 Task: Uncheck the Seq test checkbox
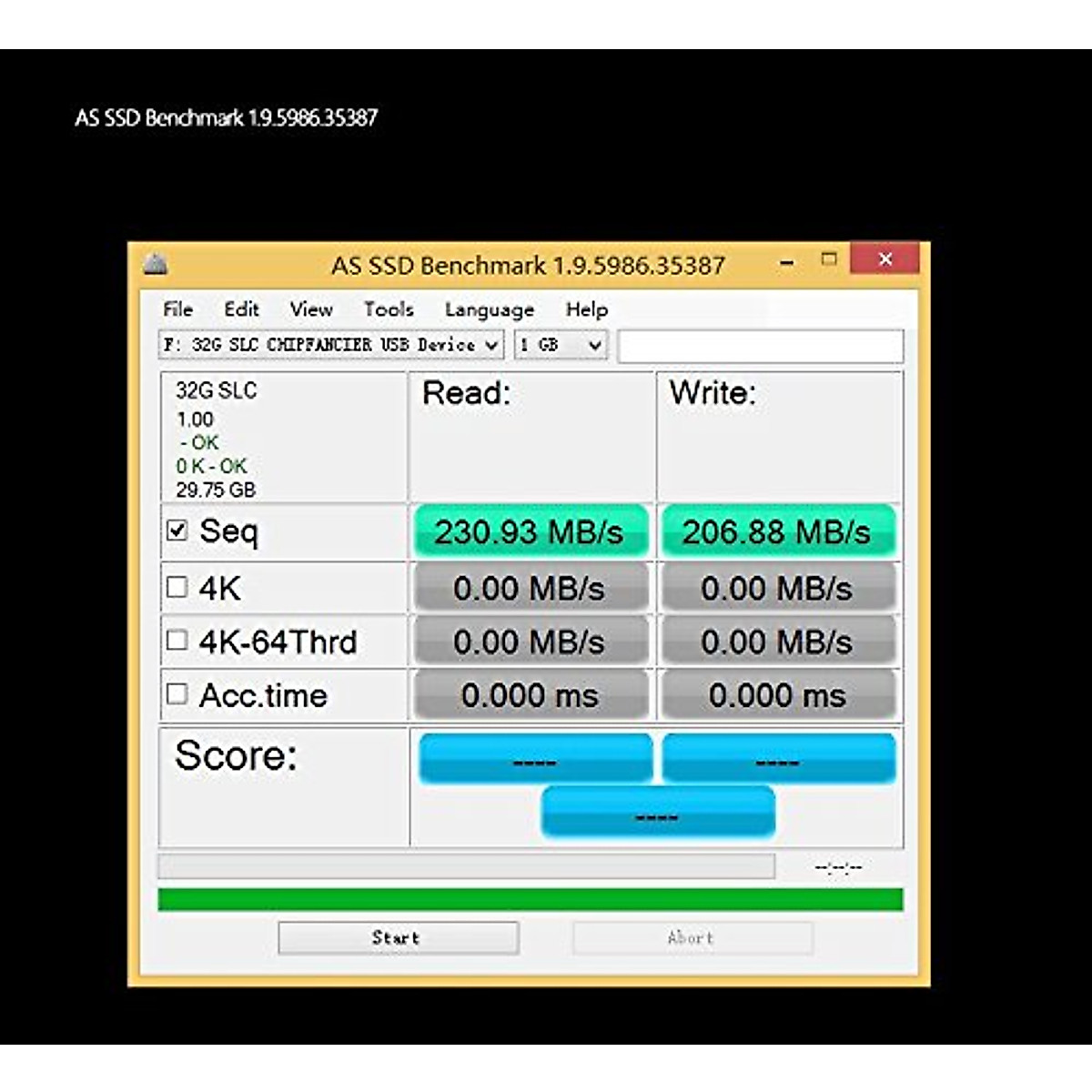point(177,531)
